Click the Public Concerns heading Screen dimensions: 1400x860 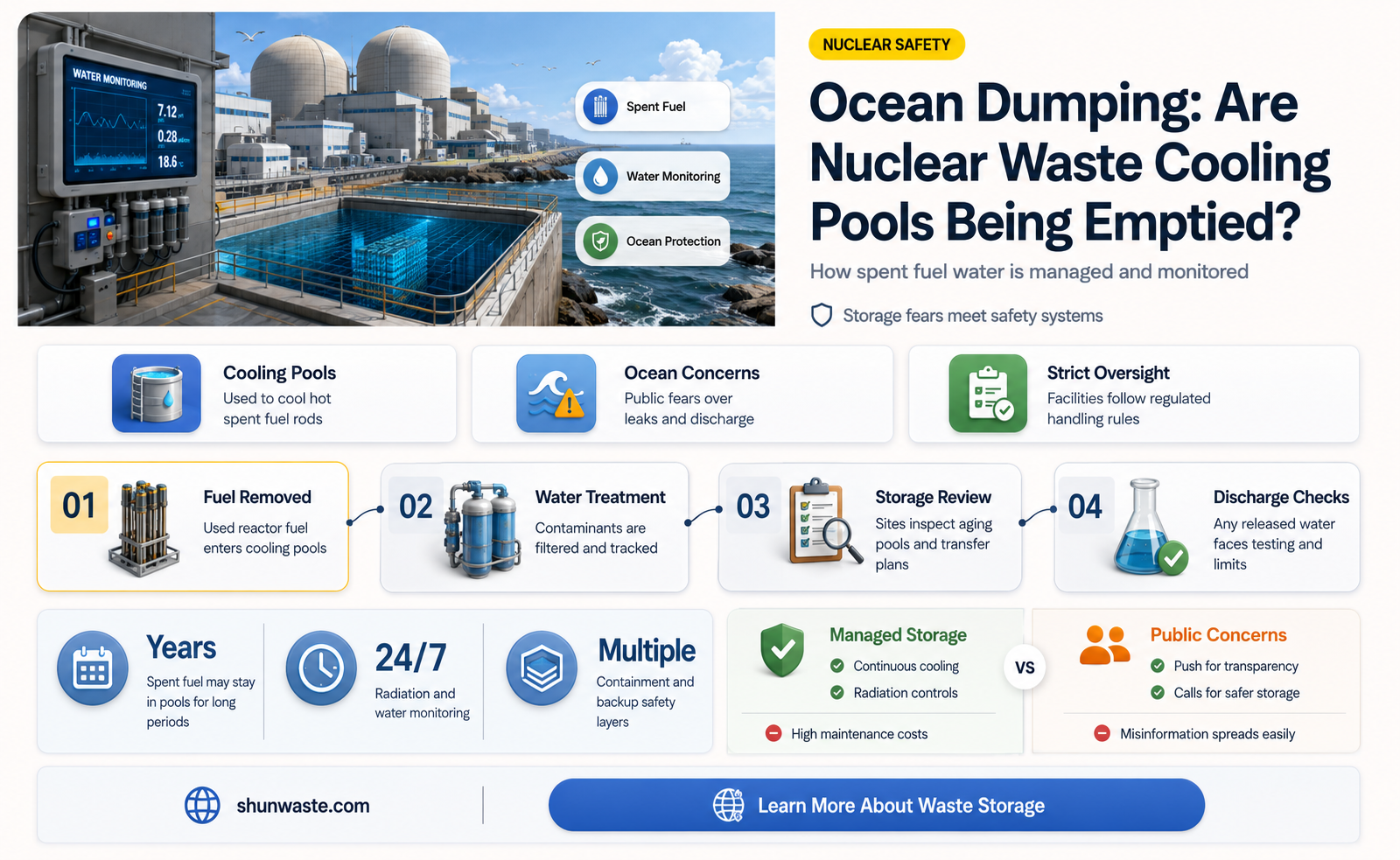(x=1218, y=635)
